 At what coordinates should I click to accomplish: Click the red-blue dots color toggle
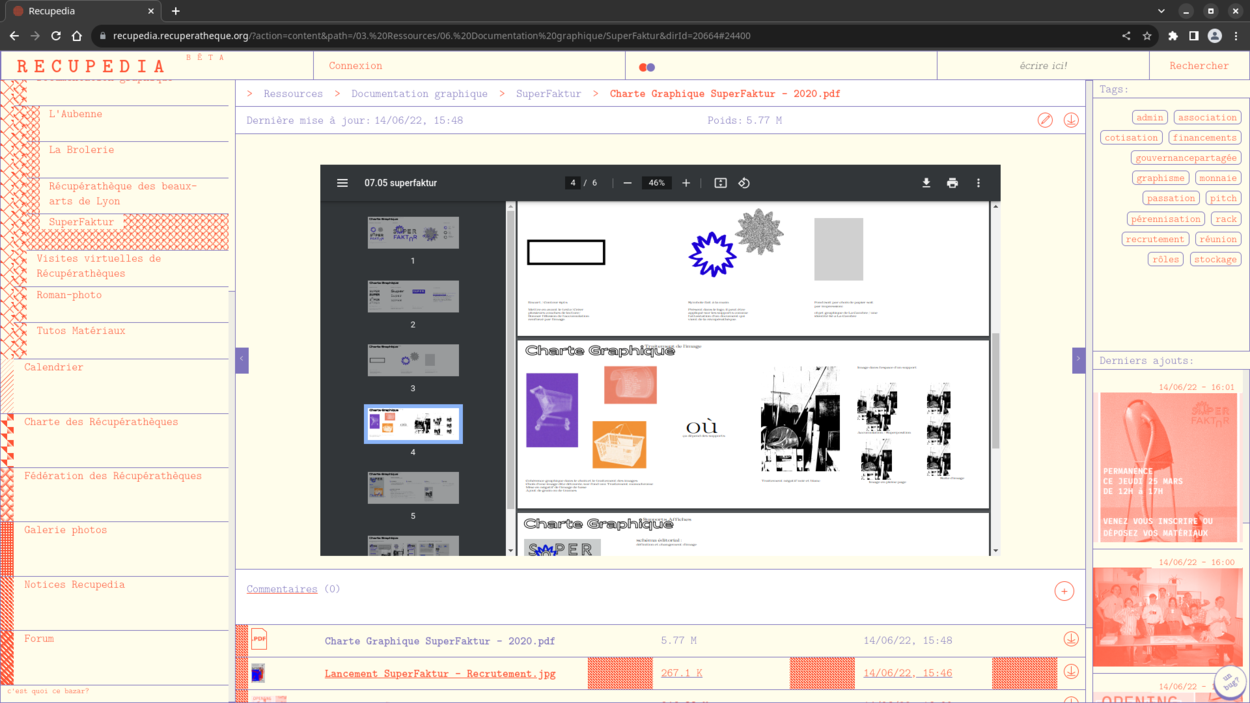pyautogui.click(x=647, y=67)
